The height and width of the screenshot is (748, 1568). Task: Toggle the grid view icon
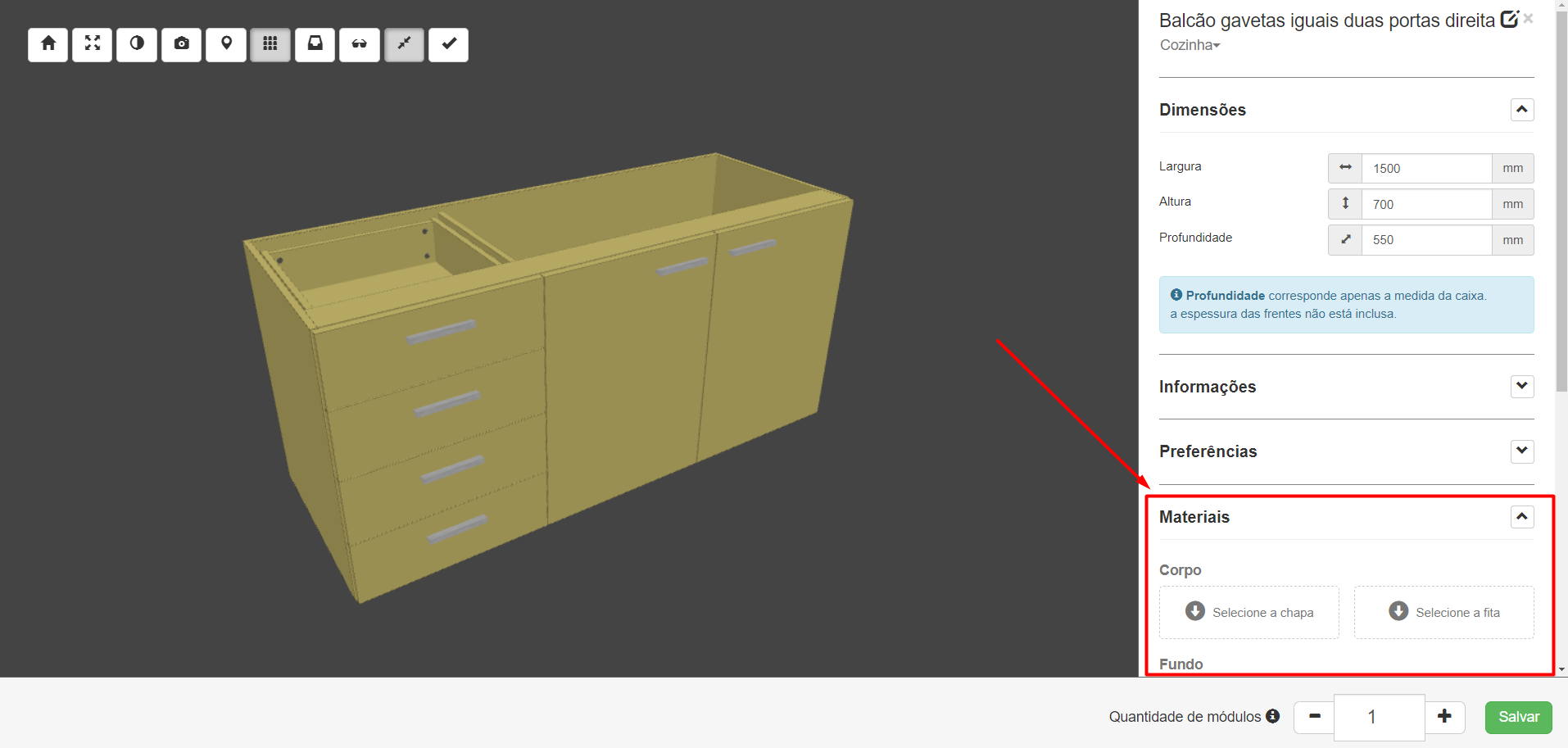click(270, 44)
